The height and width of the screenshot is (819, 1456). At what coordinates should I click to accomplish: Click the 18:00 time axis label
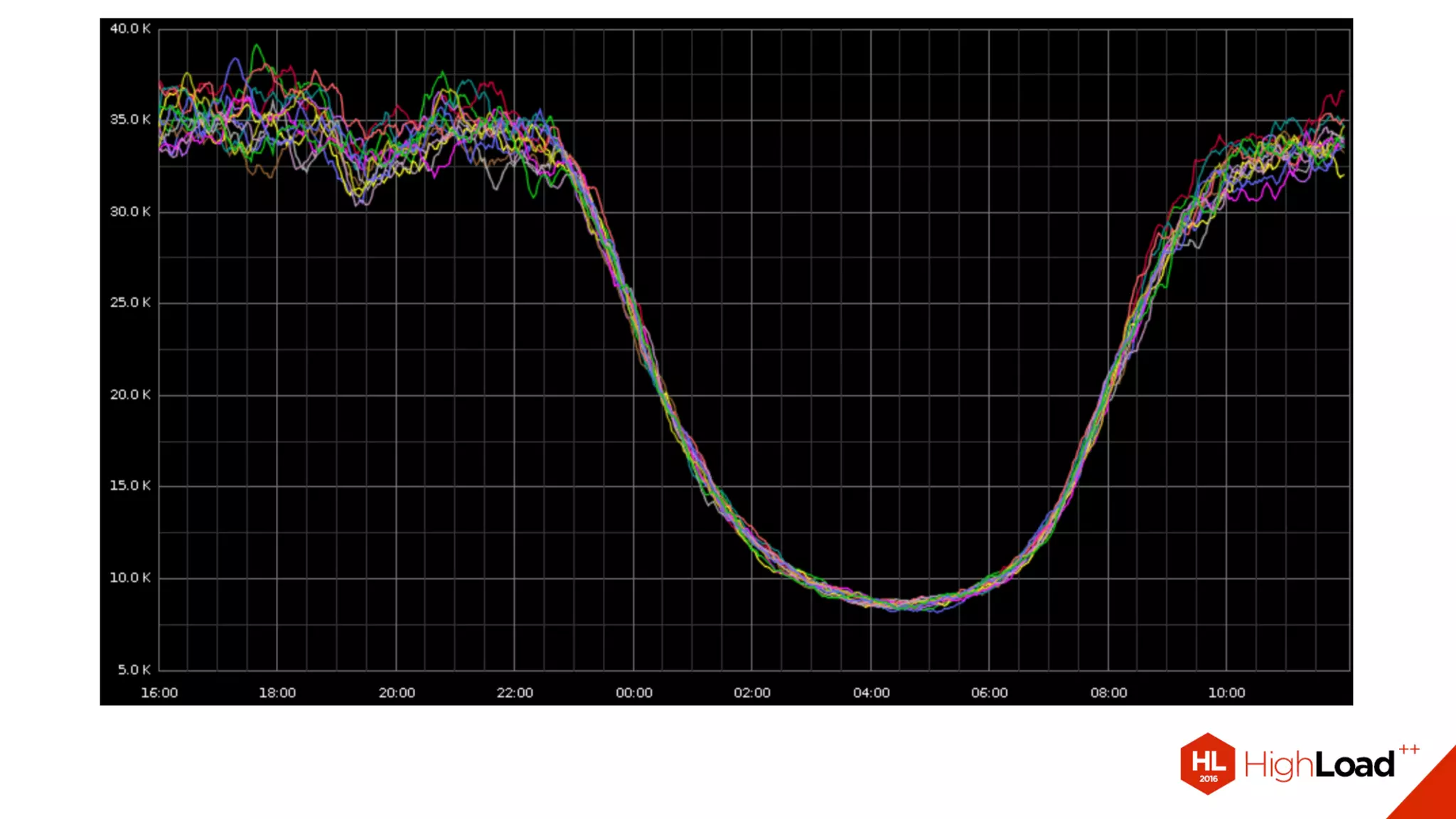[277, 693]
